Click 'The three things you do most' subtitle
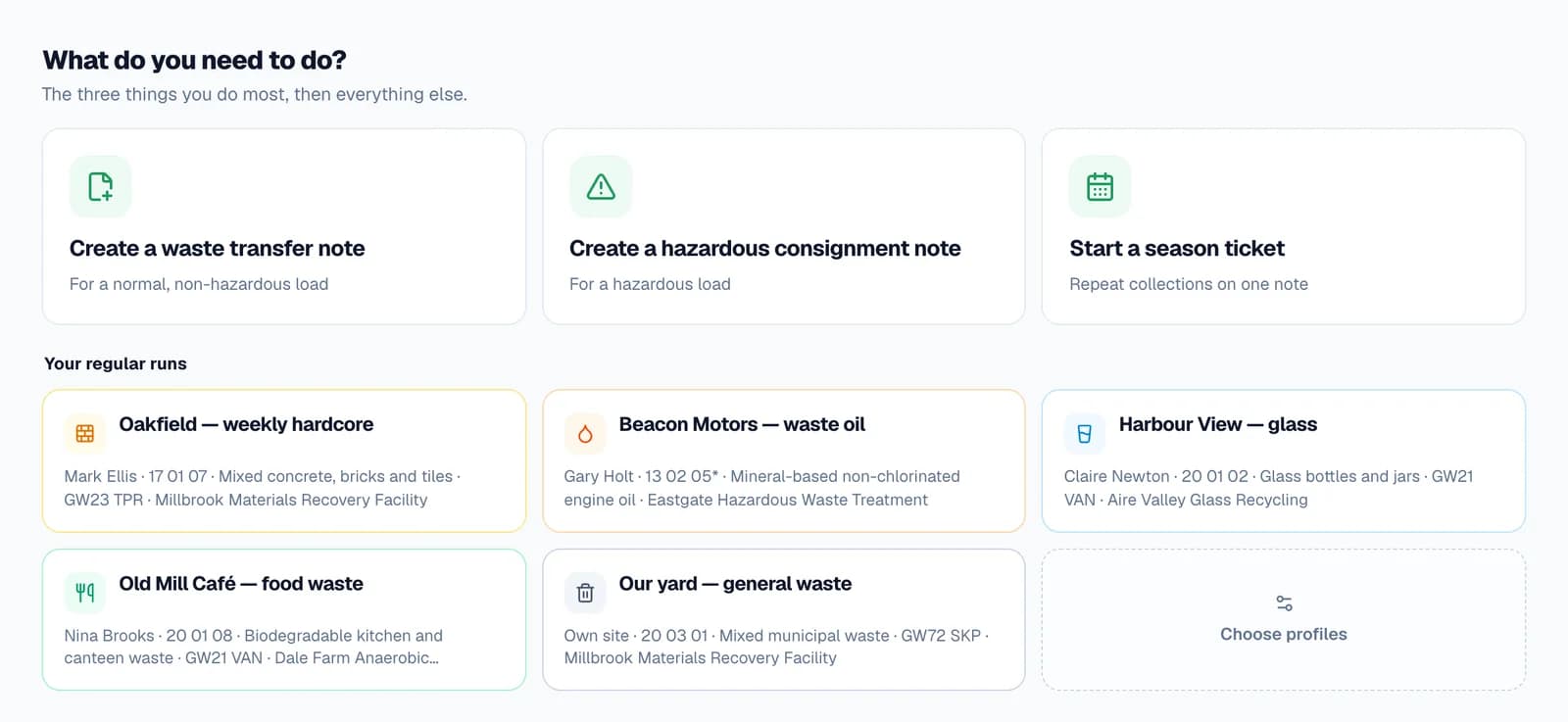Viewport: 1568px width, 722px height. click(254, 94)
